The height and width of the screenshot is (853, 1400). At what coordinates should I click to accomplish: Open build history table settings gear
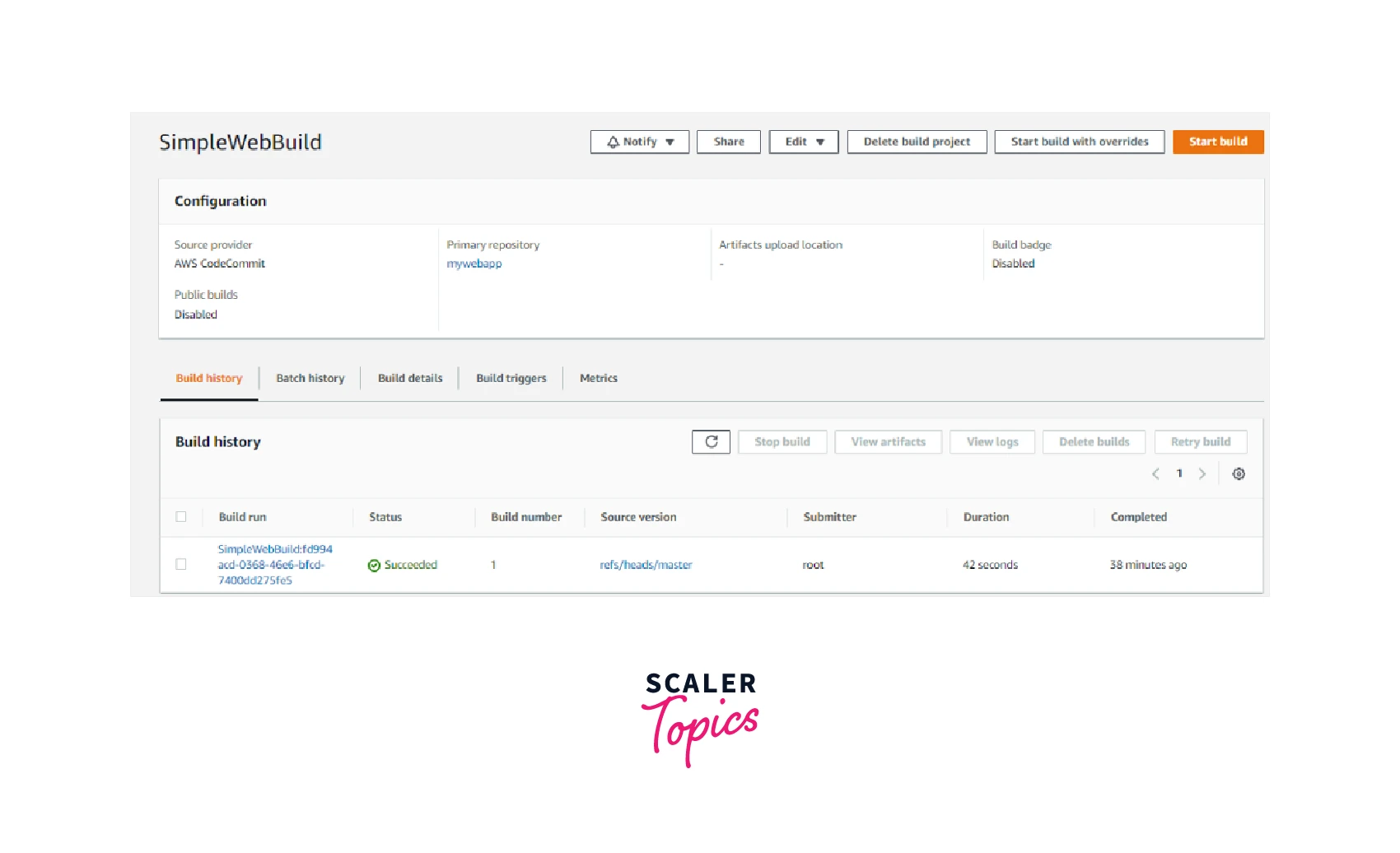(1238, 473)
